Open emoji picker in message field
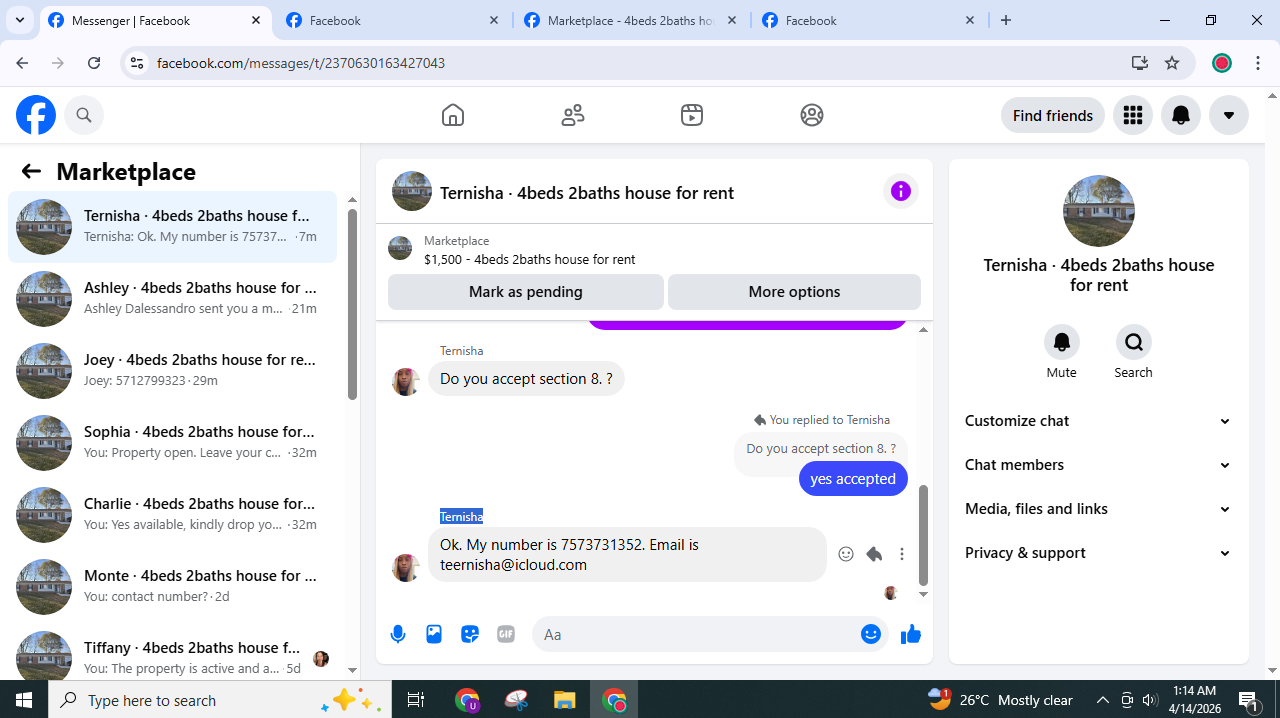This screenshot has width=1280, height=718. [x=871, y=634]
